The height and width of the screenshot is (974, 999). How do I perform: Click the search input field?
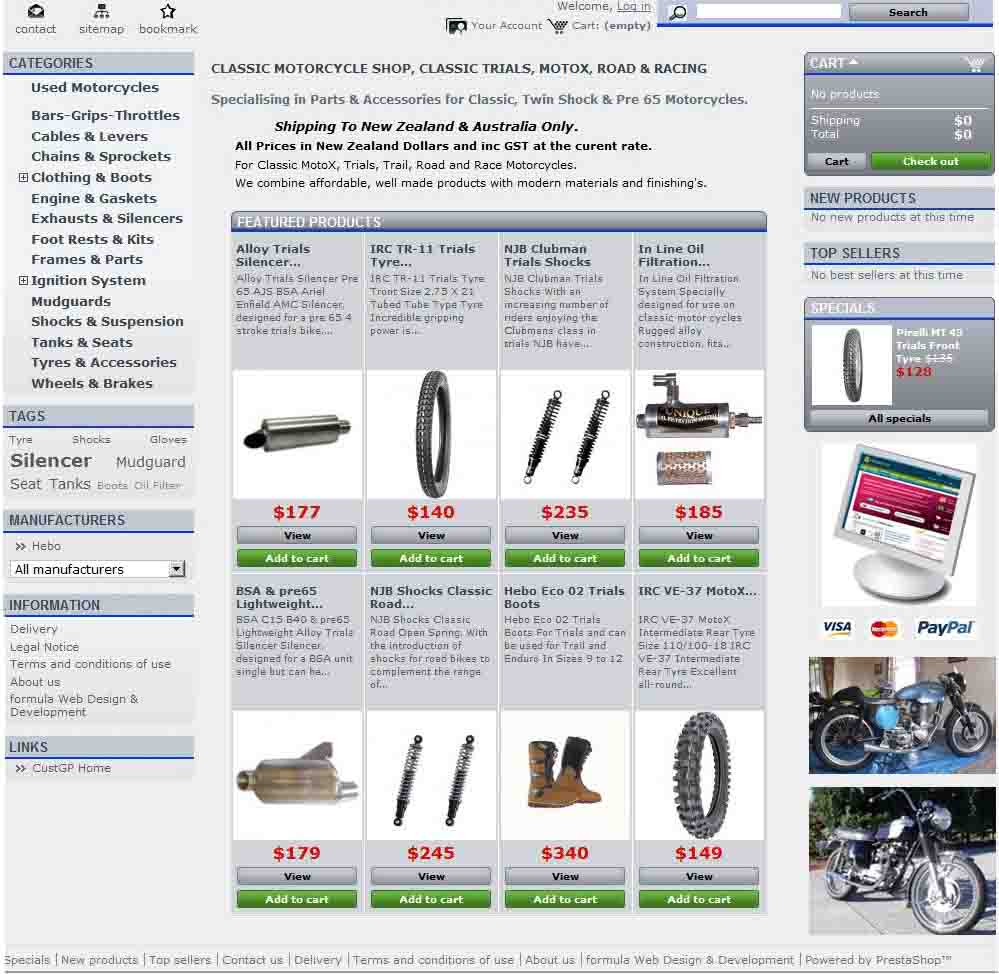coord(768,11)
